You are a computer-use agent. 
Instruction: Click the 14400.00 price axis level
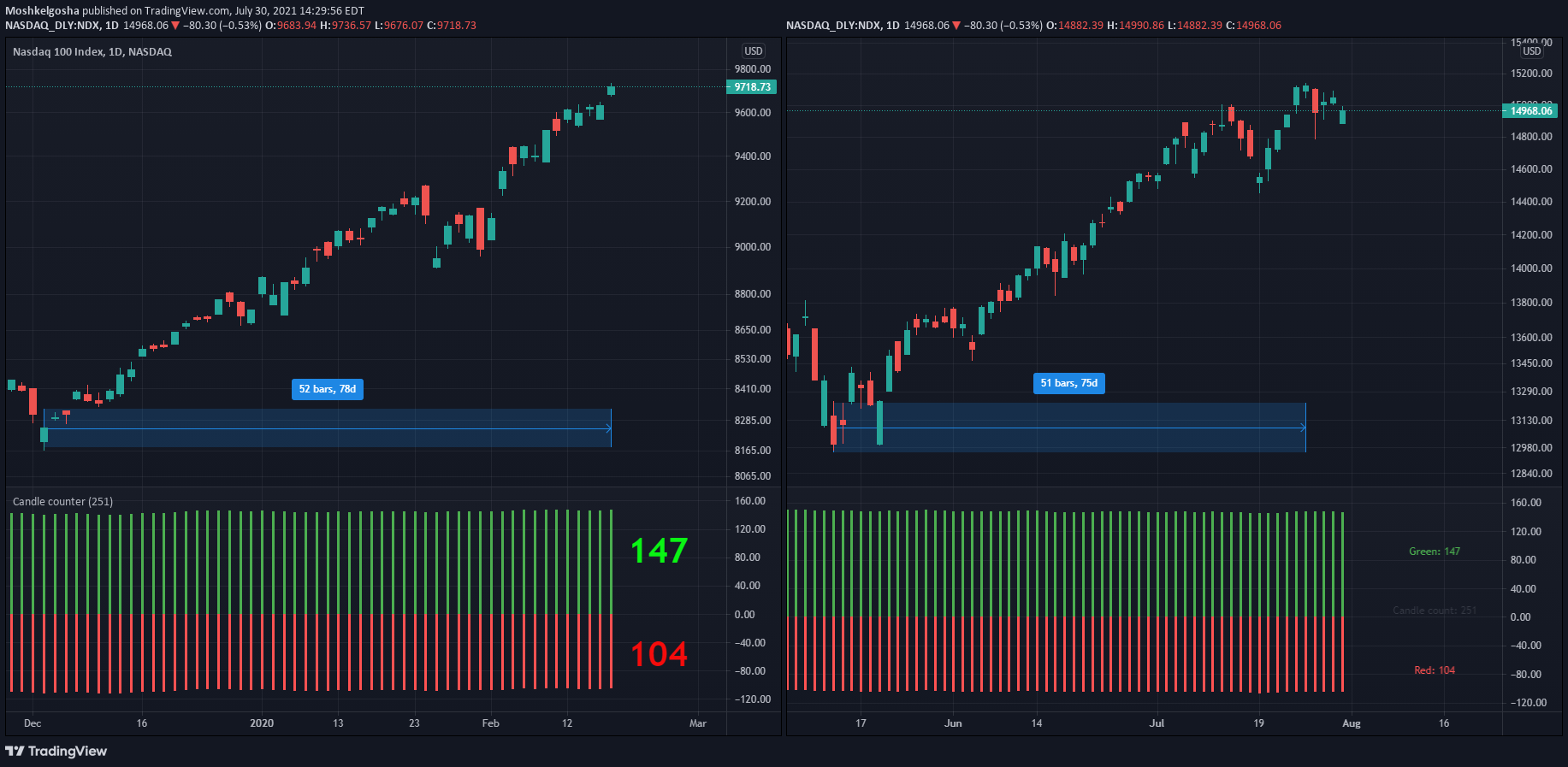pyautogui.click(x=1531, y=202)
